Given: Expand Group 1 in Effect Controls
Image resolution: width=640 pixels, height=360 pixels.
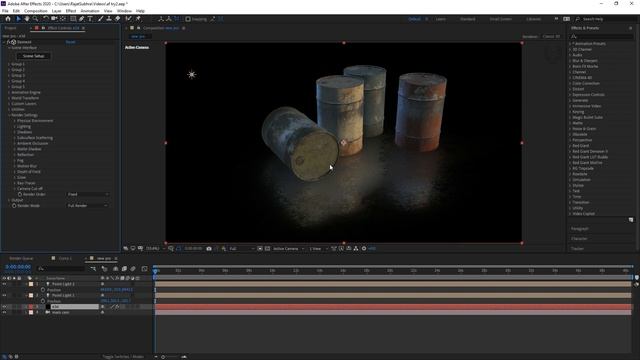Looking at the screenshot, I should tap(9, 64).
